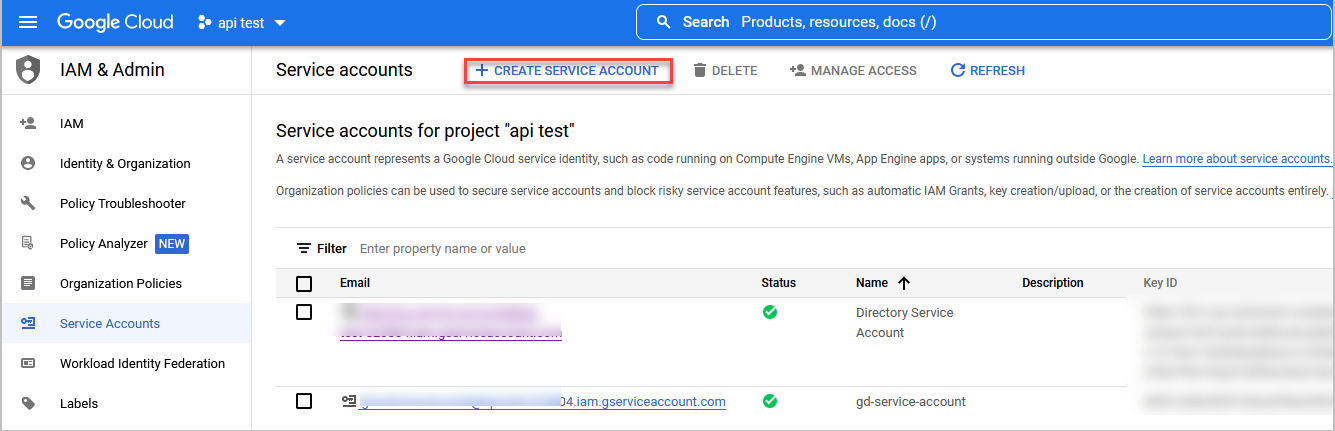
Task: Click the Key ID column header
Action: pyautogui.click(x=1160, y=283)
